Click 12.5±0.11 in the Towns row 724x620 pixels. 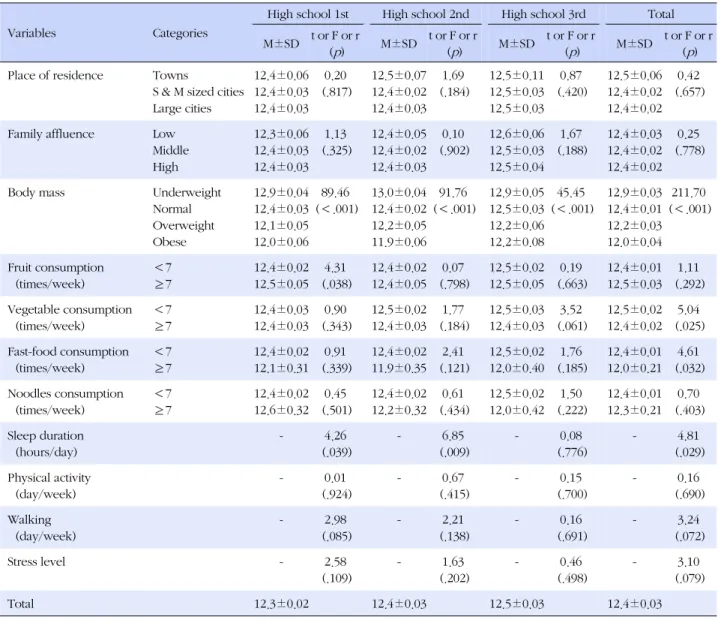[x=517, y=75]
